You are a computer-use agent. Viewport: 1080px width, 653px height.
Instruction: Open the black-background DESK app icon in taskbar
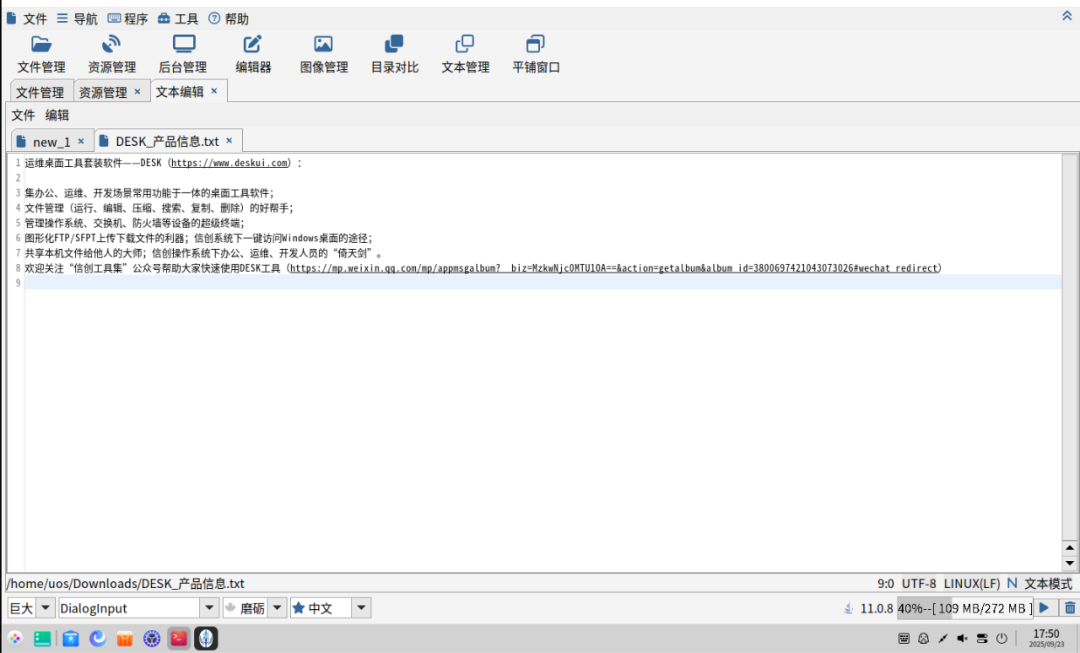pos(206,639)
